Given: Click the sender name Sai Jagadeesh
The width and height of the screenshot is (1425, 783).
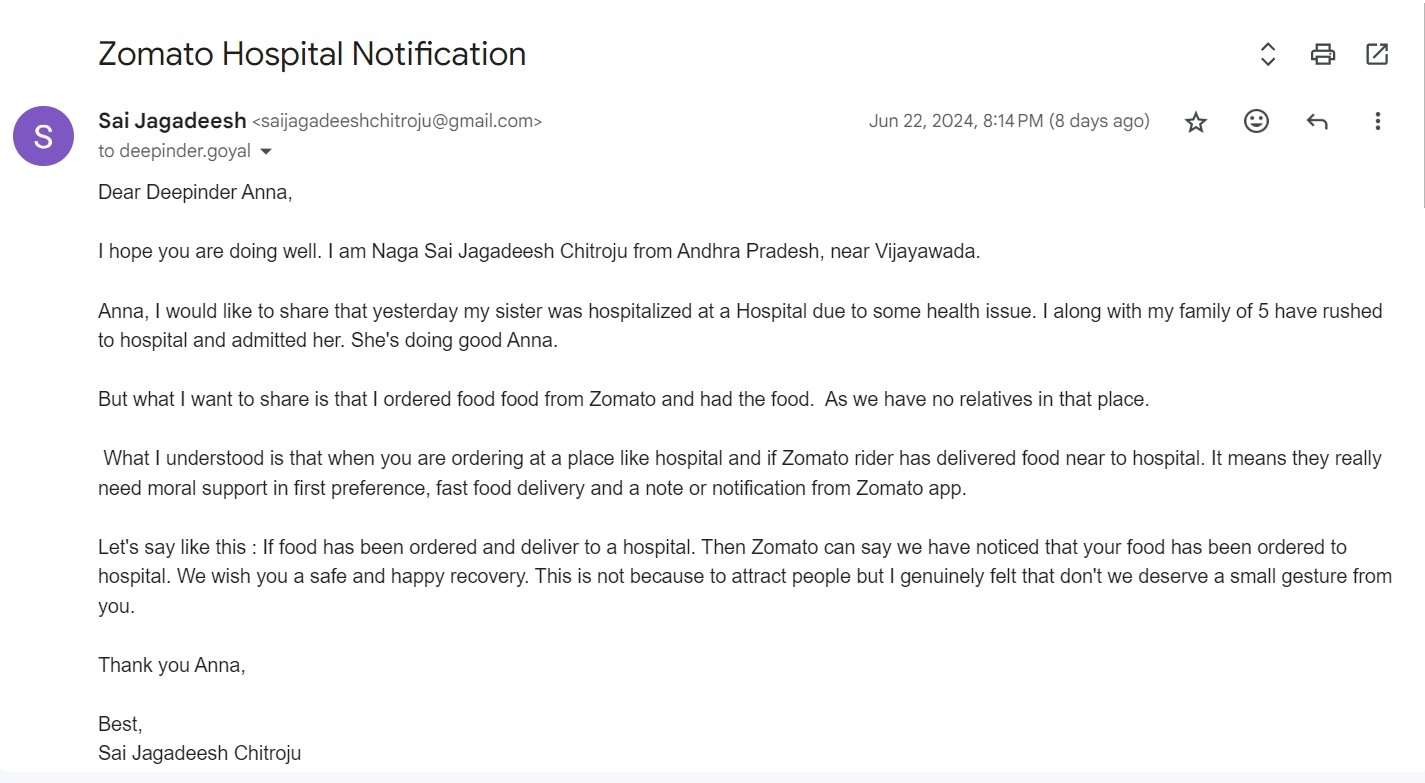Looking at the screenshot, I should (172, 121).
